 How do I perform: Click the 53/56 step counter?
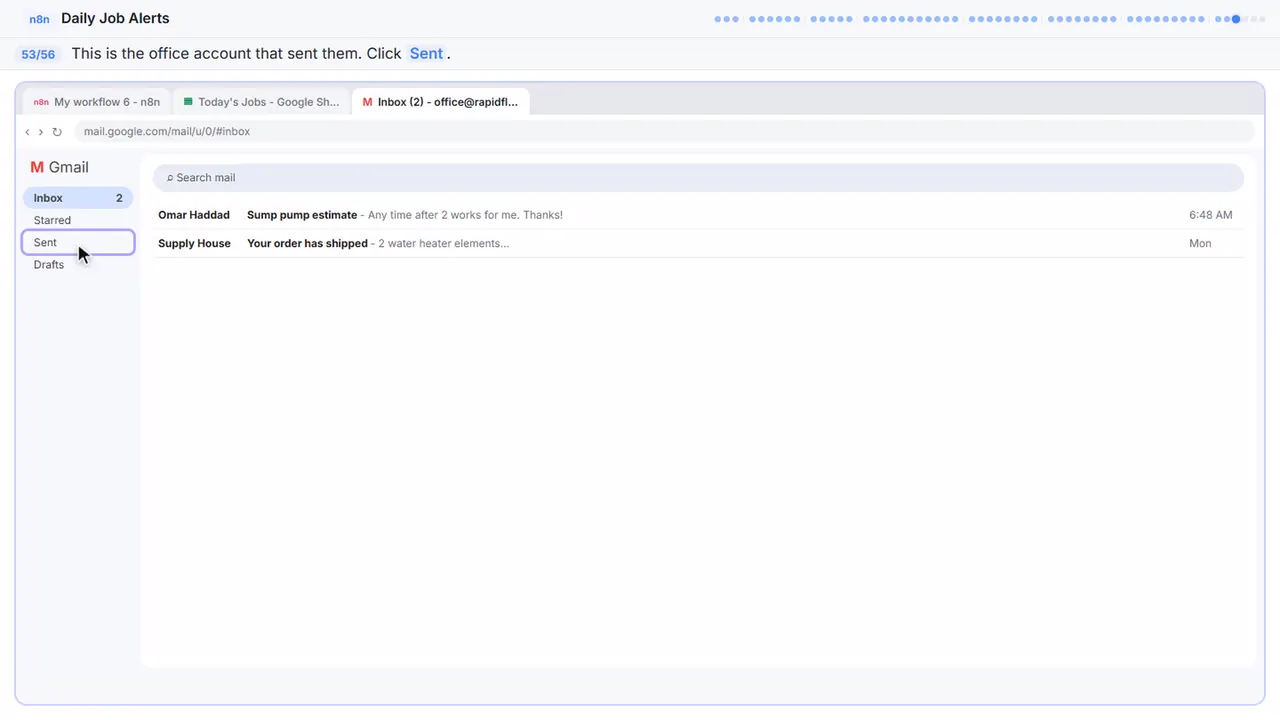pyautogui.click(x=38, y=54)
